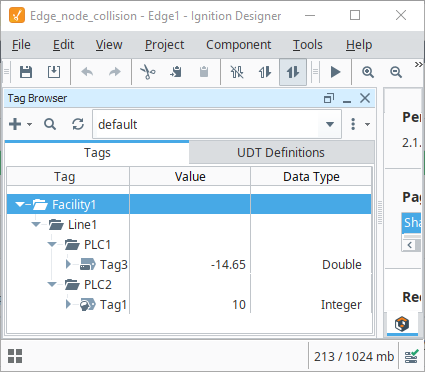Image resolution: width=425 pixels, height=372 pixels.
Task: Search tags magnifier icon
Action: pos(50,124)
